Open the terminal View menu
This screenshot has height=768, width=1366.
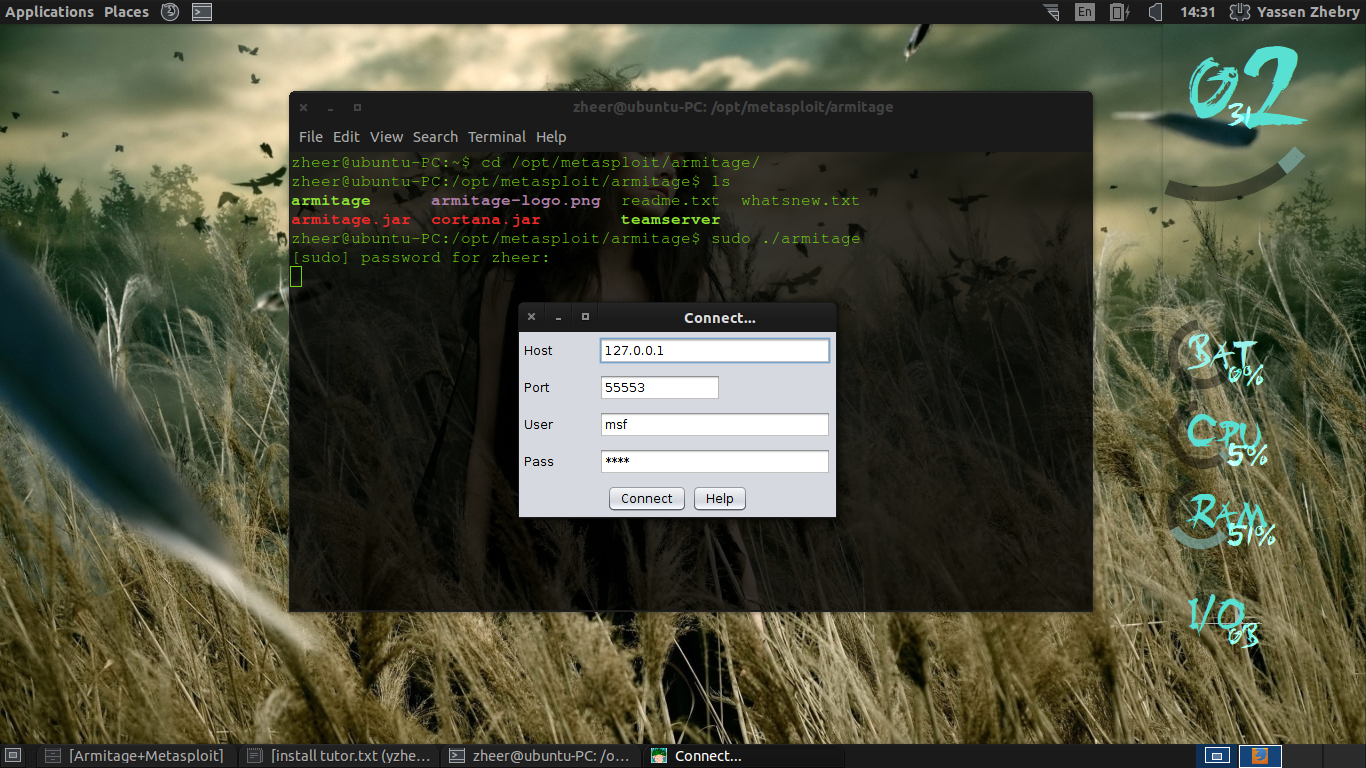click(386, 137)
